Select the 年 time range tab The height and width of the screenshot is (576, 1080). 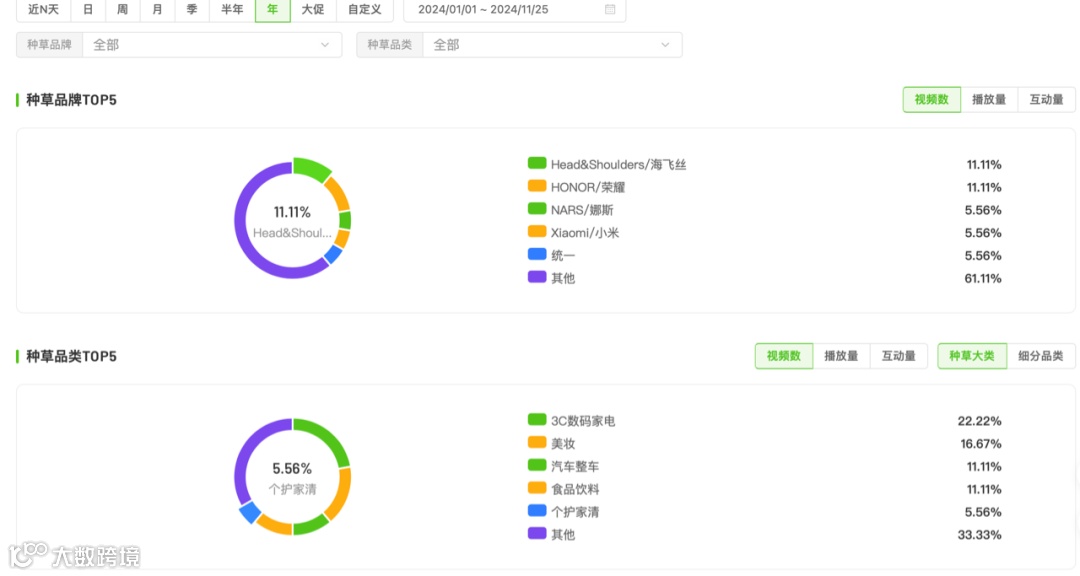273,10
